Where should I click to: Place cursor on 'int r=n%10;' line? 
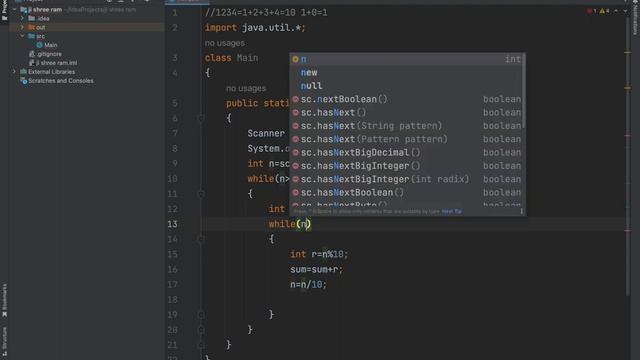(x=319, y=254)
